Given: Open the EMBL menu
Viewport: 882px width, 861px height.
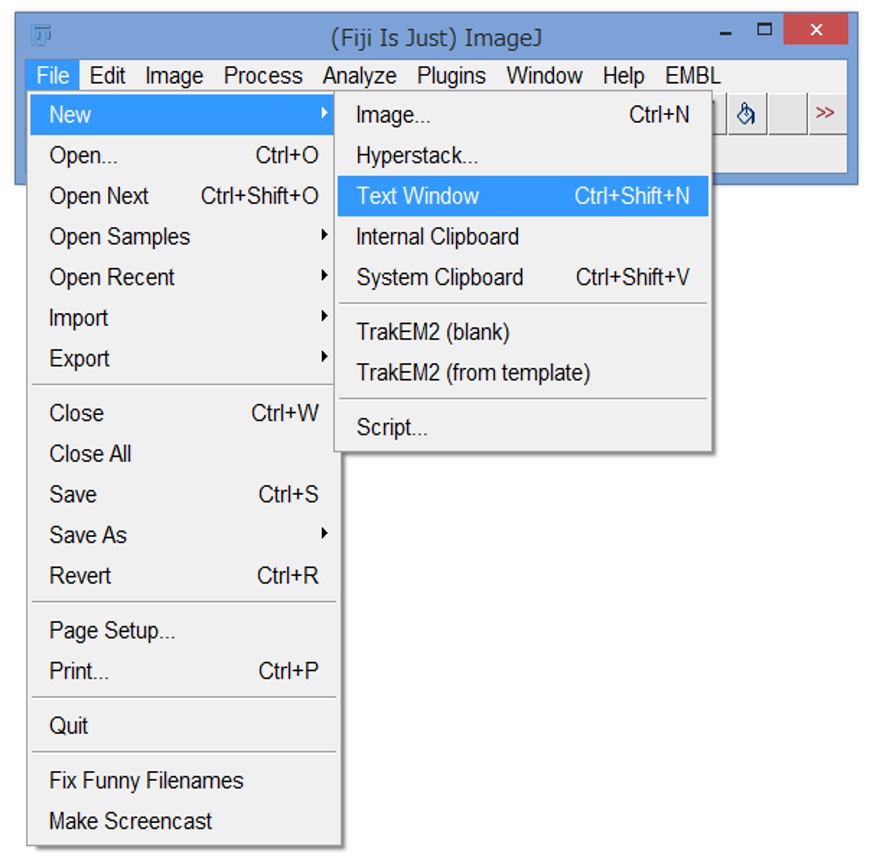Looking at the screenshot, I should click(692, 75).
